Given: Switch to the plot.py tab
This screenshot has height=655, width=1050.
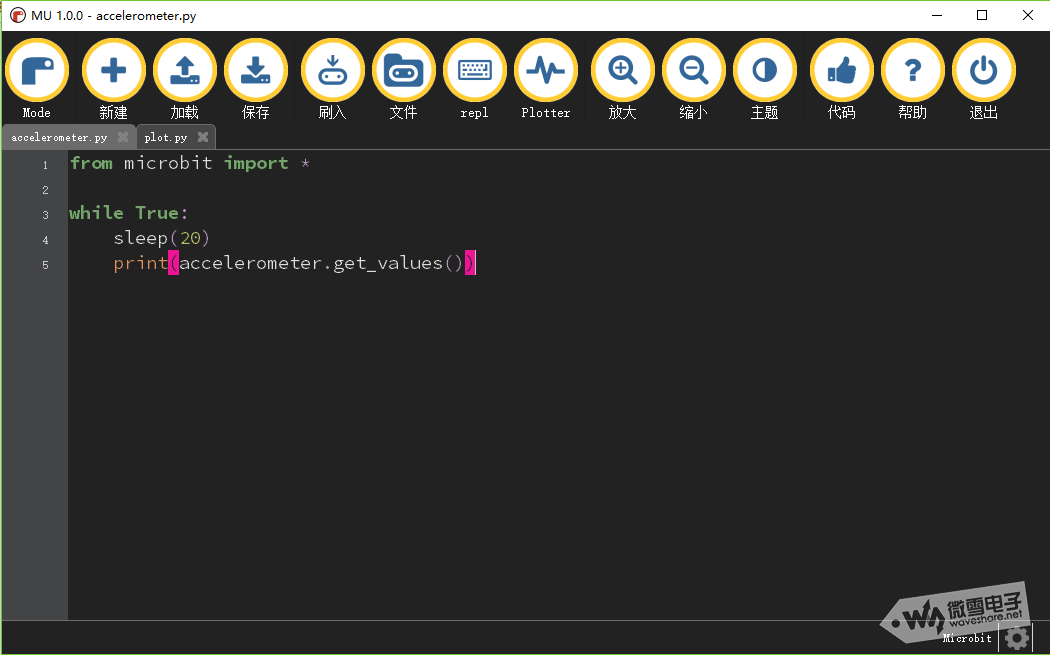Looking at the screenshot, I should (x=166, y=137).
